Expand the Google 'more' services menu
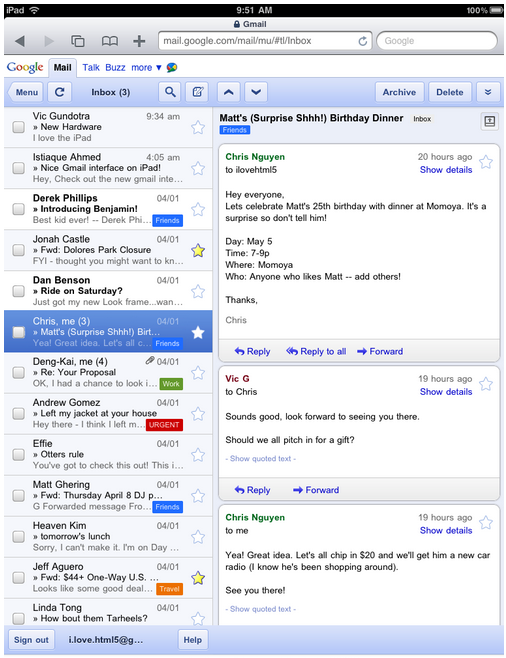This screenshot has height=658, width=506. click(x=146, y=68)
